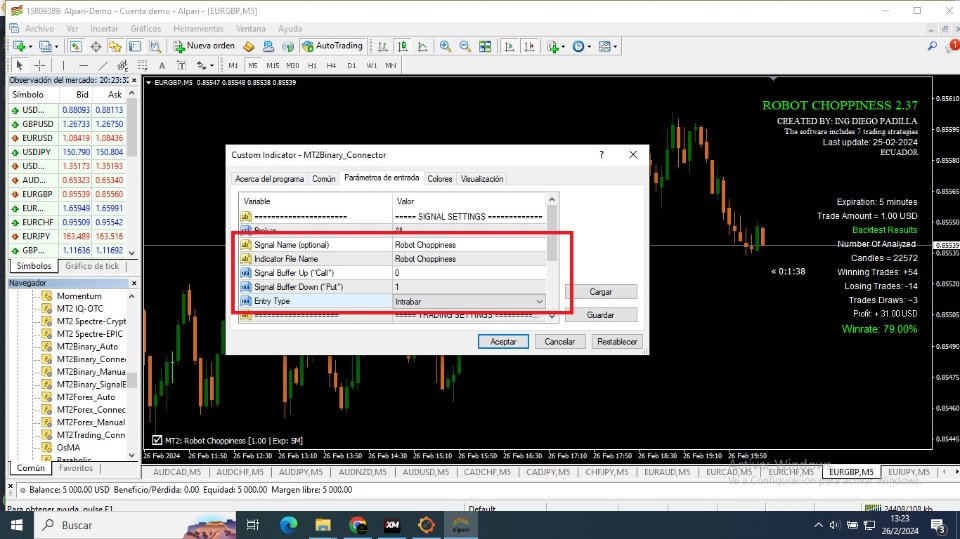Screen dimensions: 960x539
Task: Switch timeframe to M1
Action: (x=233, y=65)
